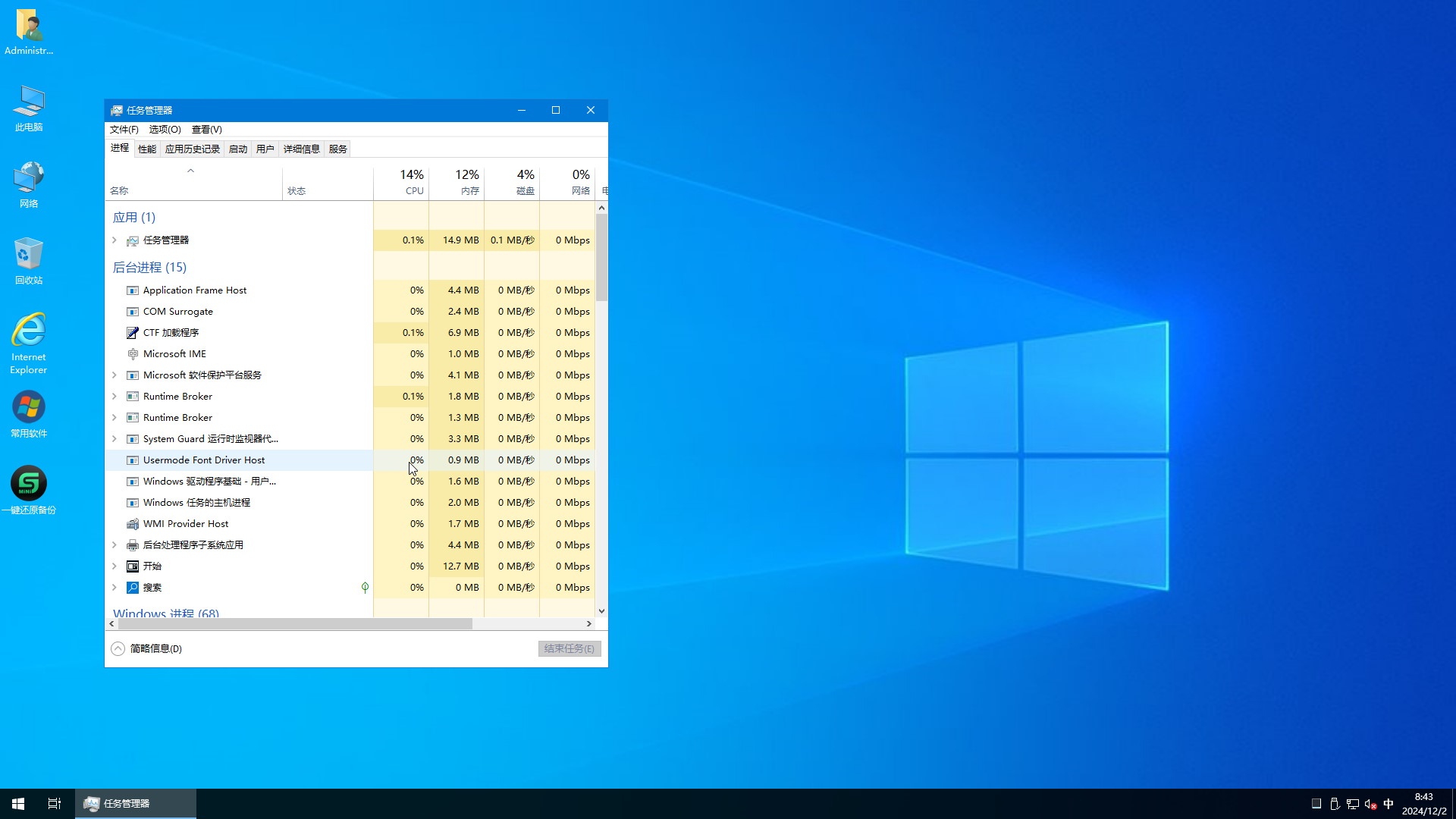Open Task View on the taskbar
Image resolution: width=1456 pixels, height=819 pixels.
(55, 804)
